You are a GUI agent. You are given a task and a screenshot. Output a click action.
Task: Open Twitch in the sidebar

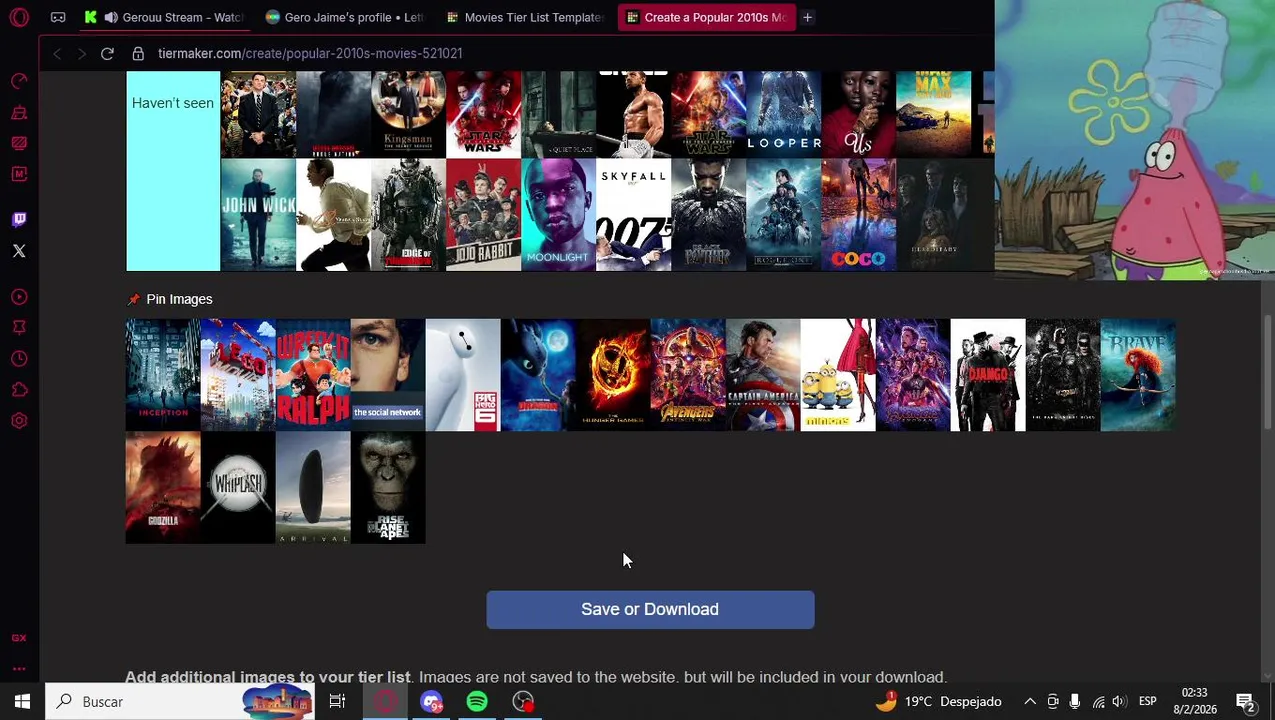pos(19,219)
